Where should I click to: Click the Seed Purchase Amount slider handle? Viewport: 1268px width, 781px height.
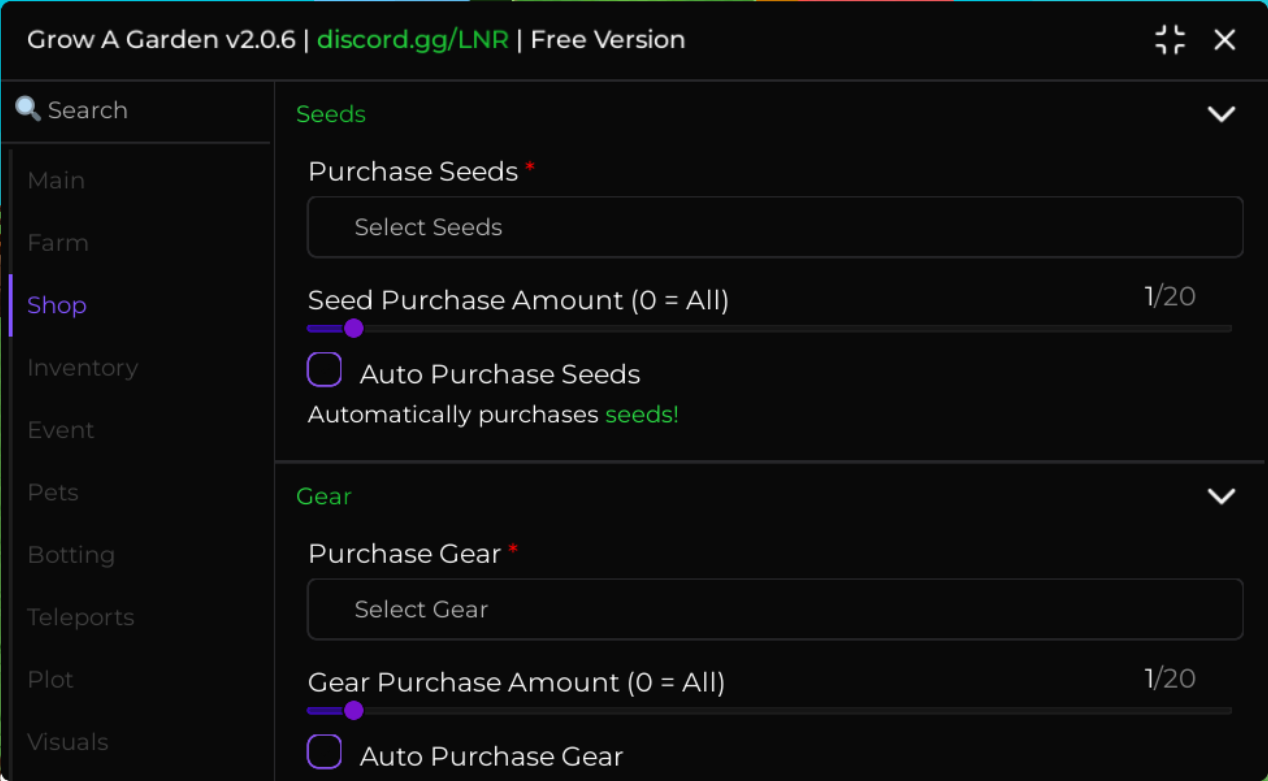click(353, 328)
